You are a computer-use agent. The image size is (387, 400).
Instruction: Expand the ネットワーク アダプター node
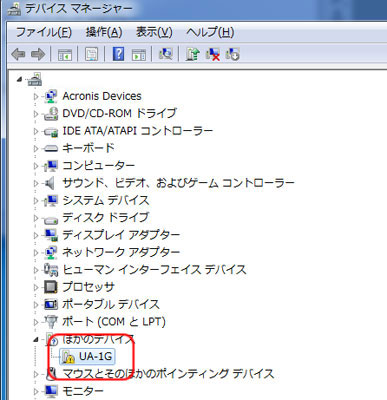click(36, 252)
